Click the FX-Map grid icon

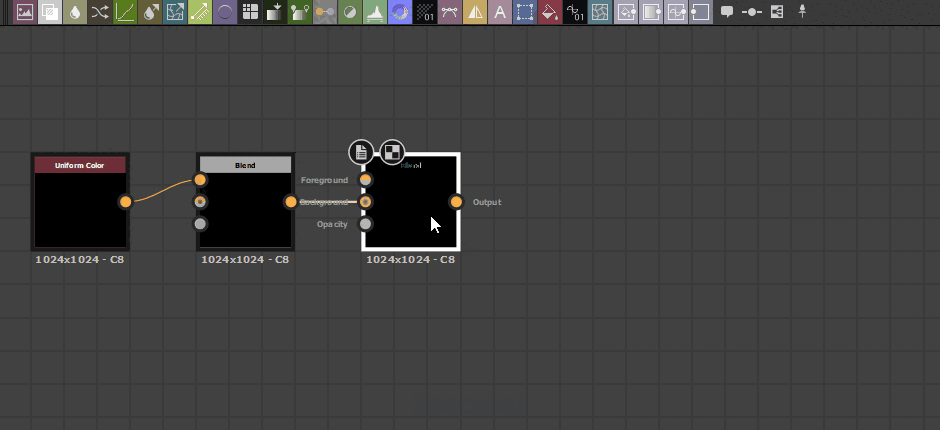click(x=250, y=13)
